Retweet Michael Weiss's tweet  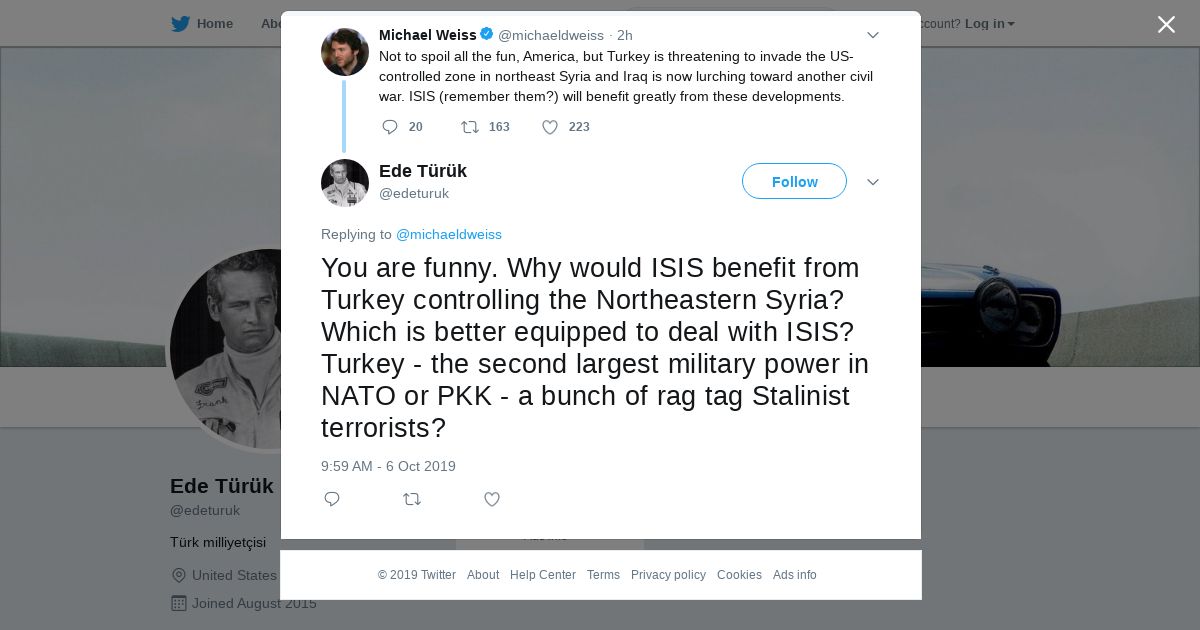[469, 127]
